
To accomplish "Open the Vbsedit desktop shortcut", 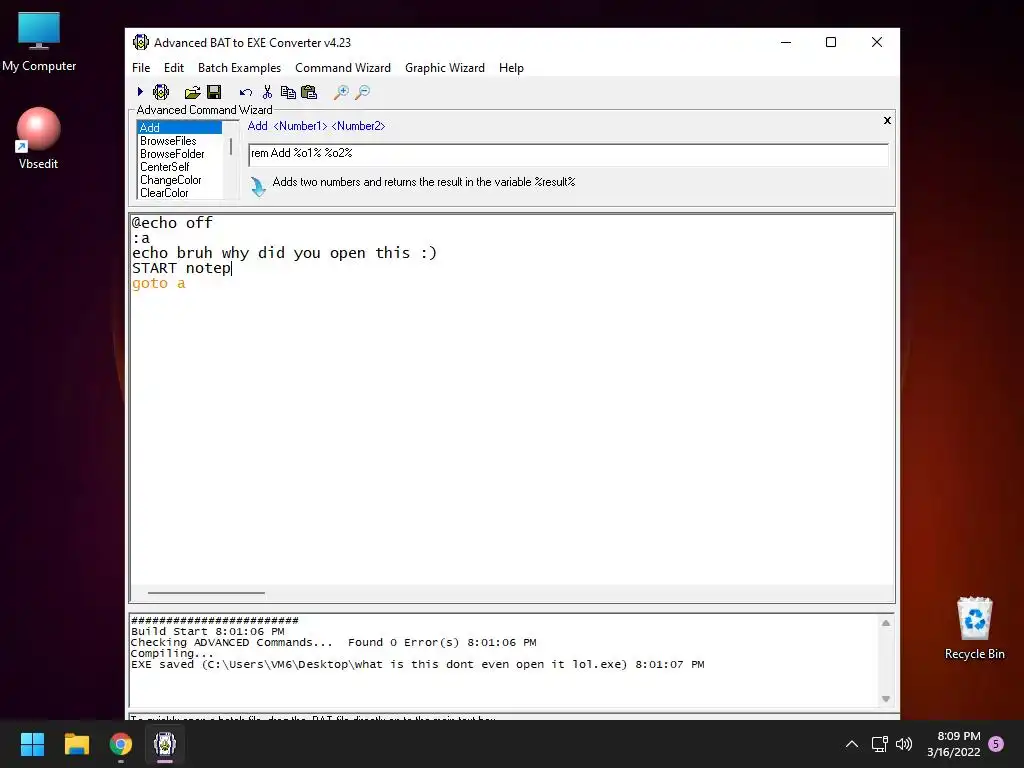I will (x=39, y=138).
